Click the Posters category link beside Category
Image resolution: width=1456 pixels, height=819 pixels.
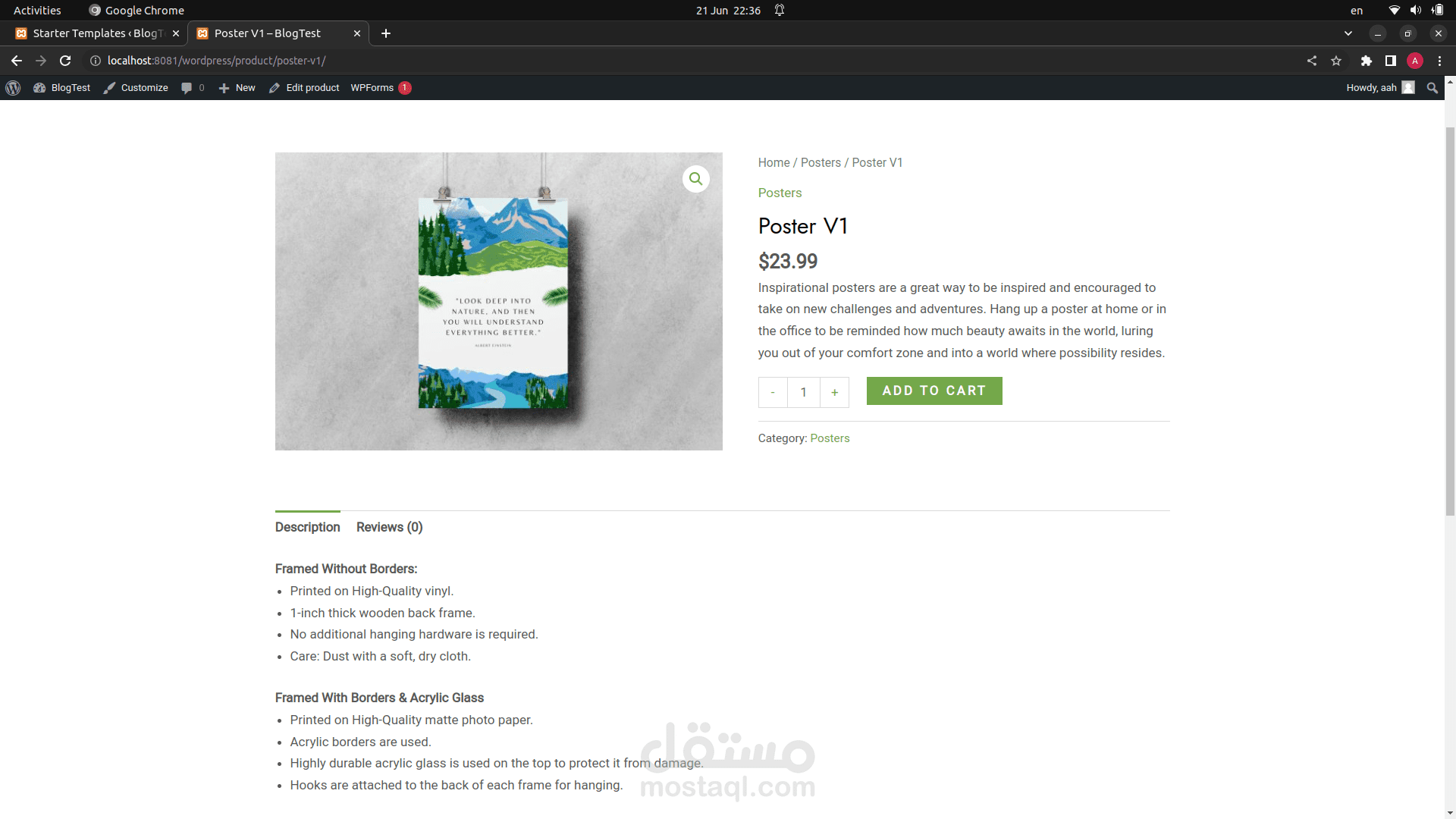point(830,438)
